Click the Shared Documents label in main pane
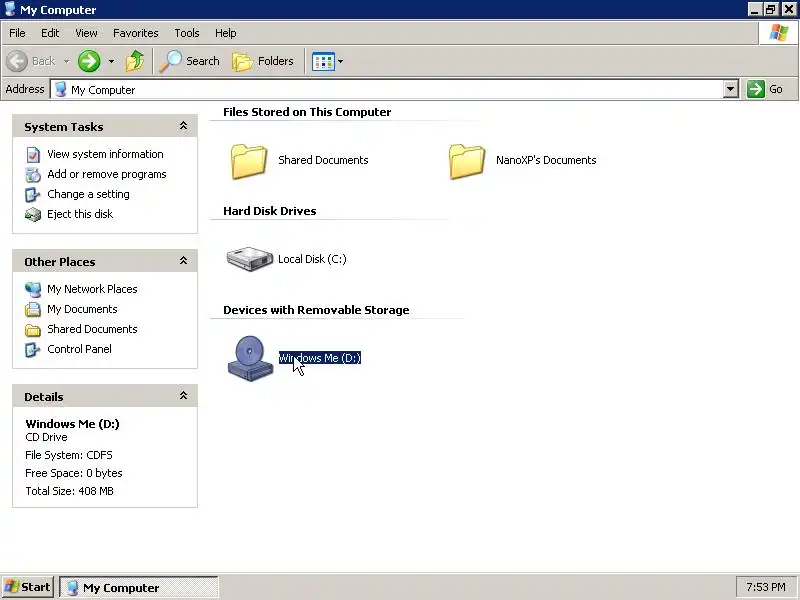800x600 pixels. tap(323, 160)
